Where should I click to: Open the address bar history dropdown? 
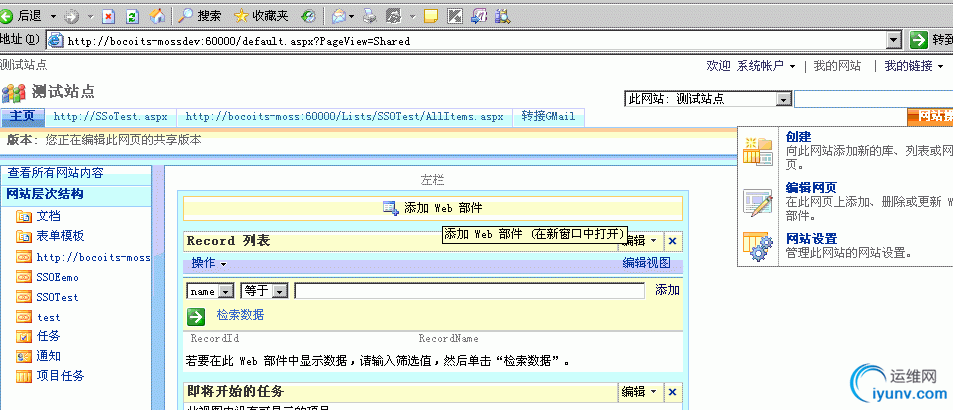[x=893, y=41]
